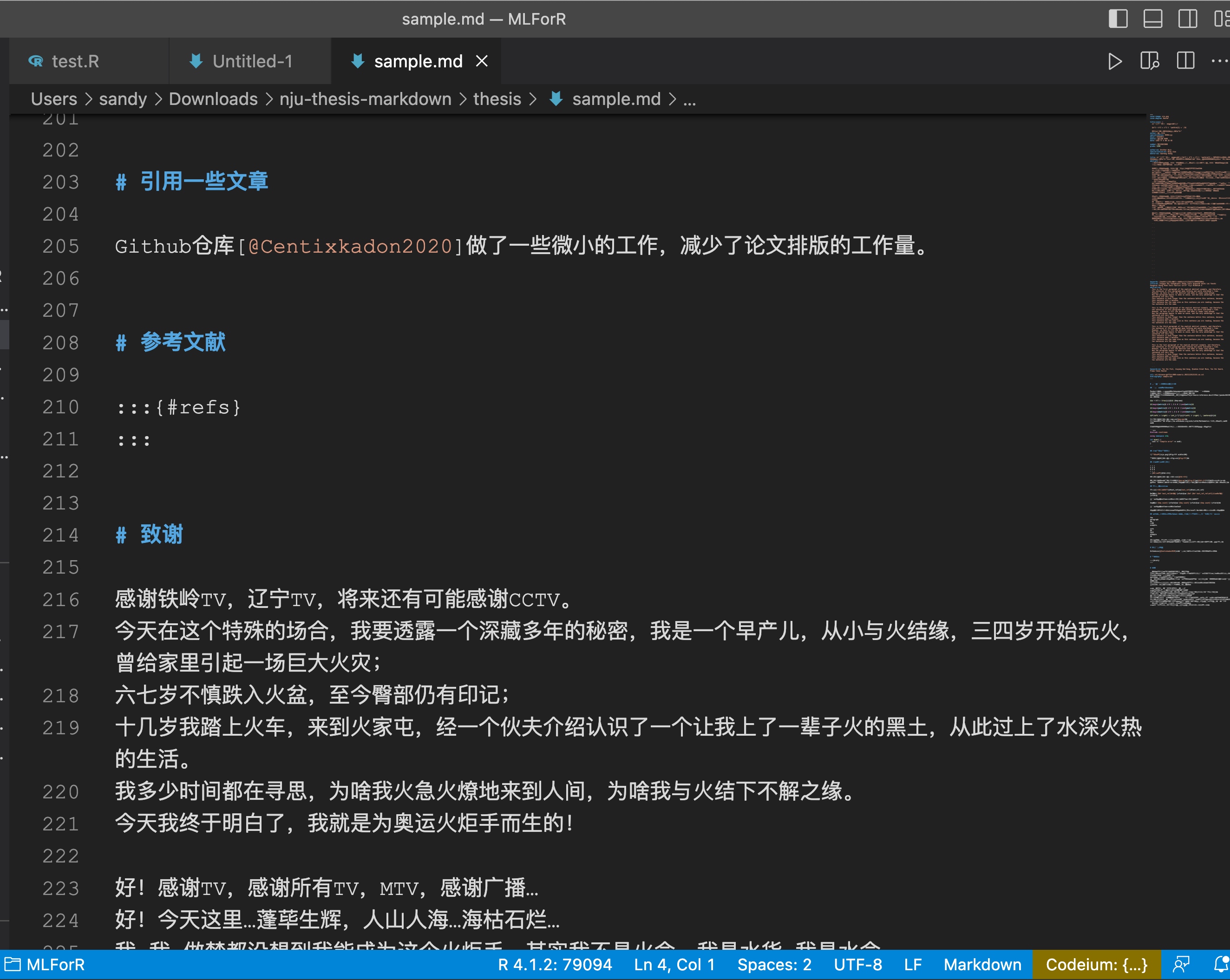Click the notifications bell in the status bar

point(1220,965)
